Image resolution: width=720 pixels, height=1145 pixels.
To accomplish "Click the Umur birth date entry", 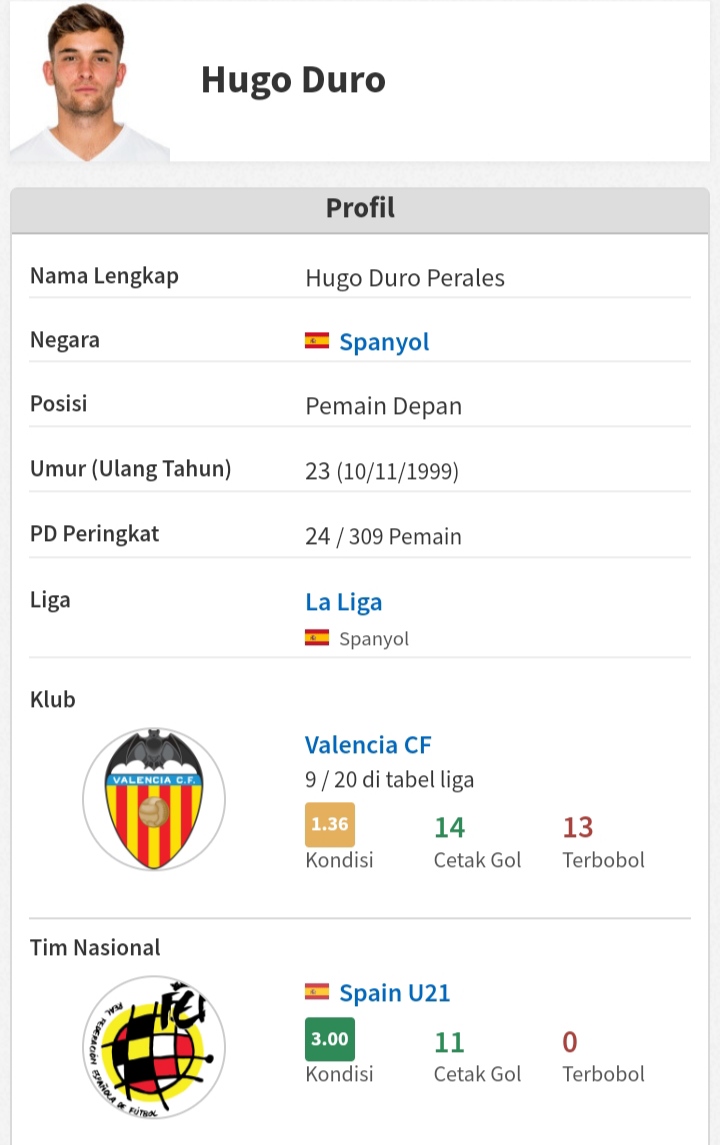I will click(383, 471).
